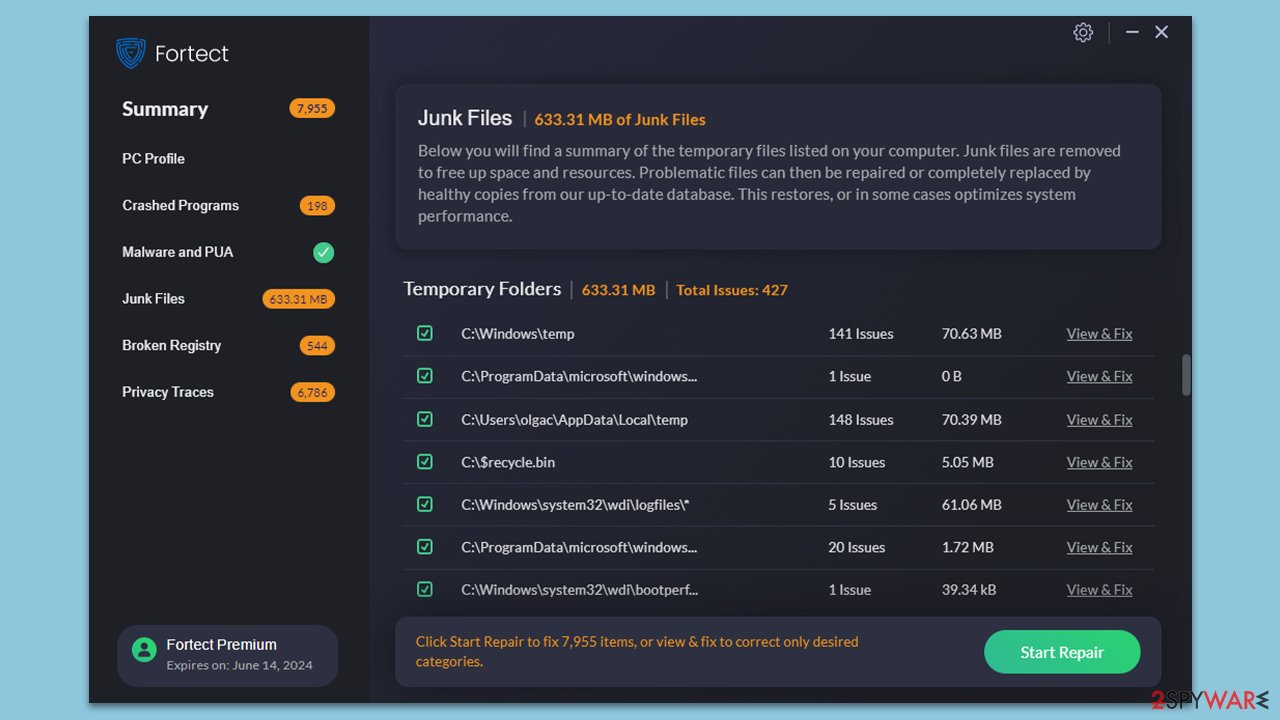Click '633.31 MB of Junk Files' header text
The image size is (1280, 720).
pos(620,119)
